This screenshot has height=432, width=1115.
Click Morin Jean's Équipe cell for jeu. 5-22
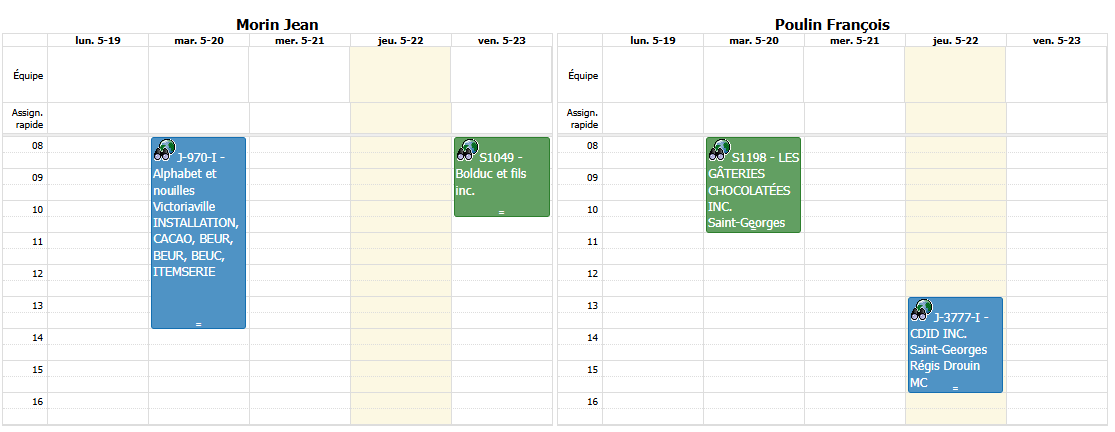pyautogui.click(x=400, y=75)
